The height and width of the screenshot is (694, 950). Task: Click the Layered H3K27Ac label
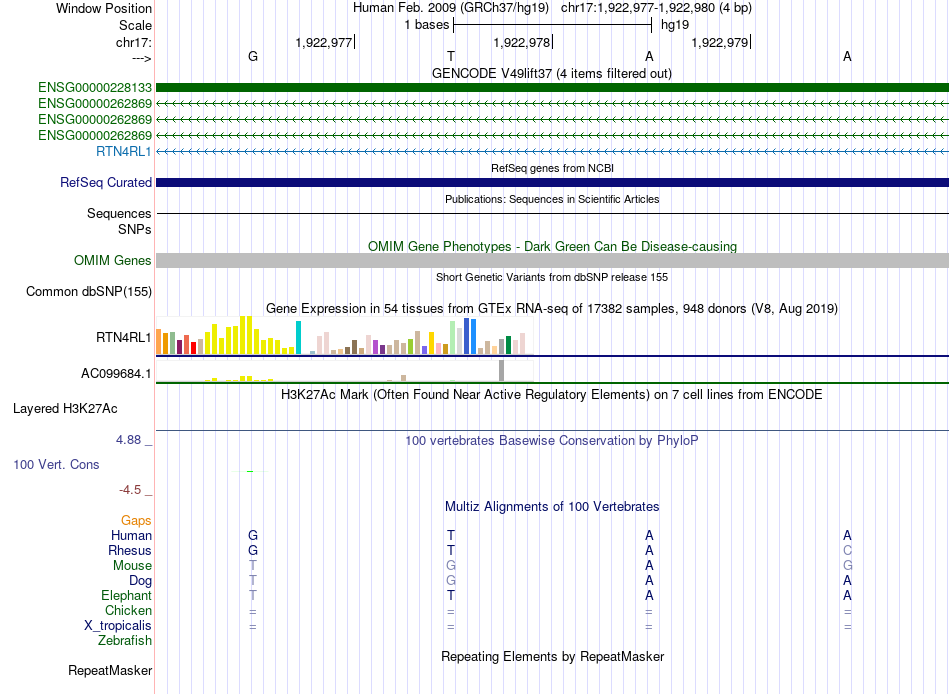click(65, 409)
